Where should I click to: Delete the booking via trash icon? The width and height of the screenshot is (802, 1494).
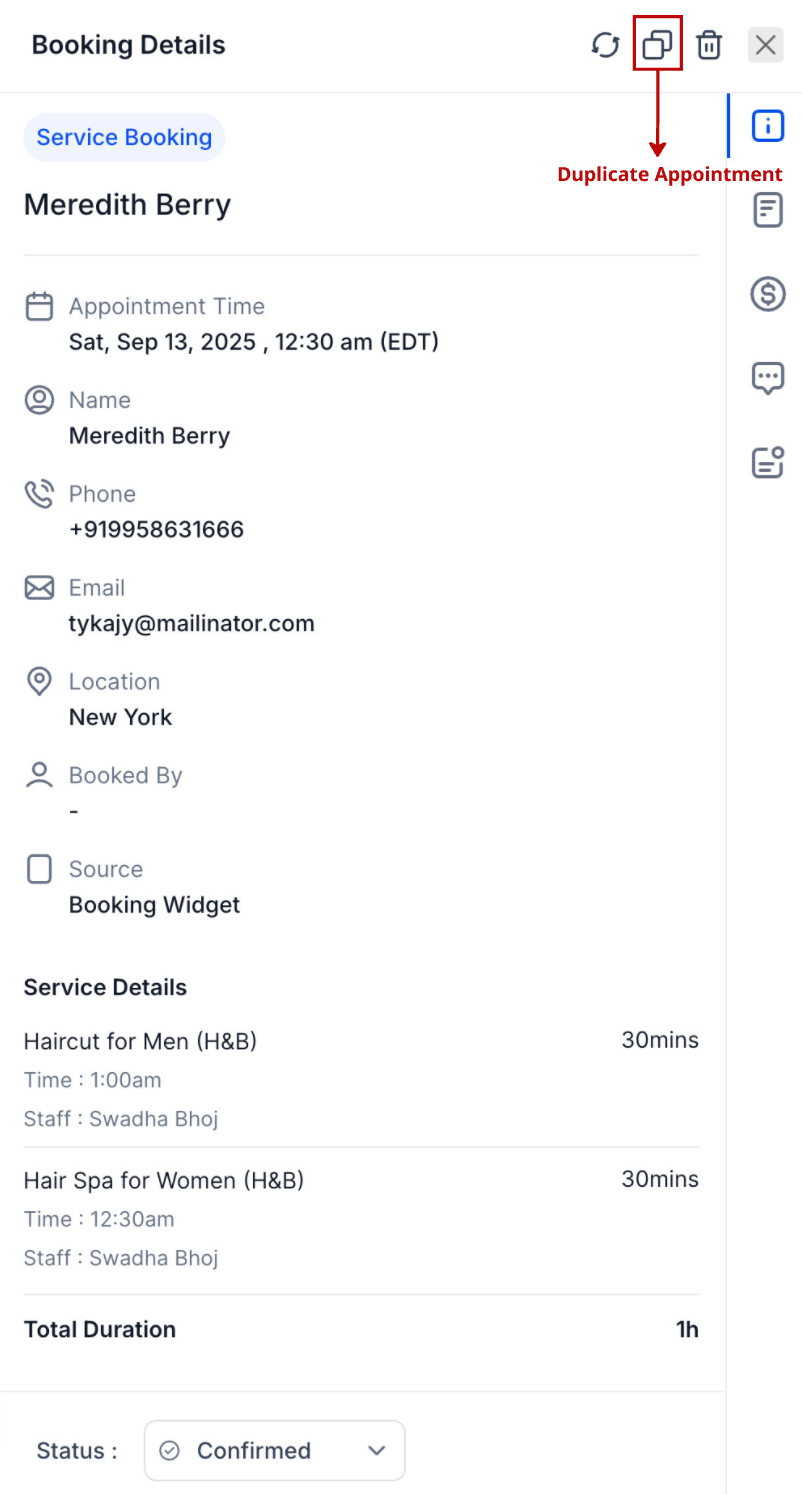(709, 45)
